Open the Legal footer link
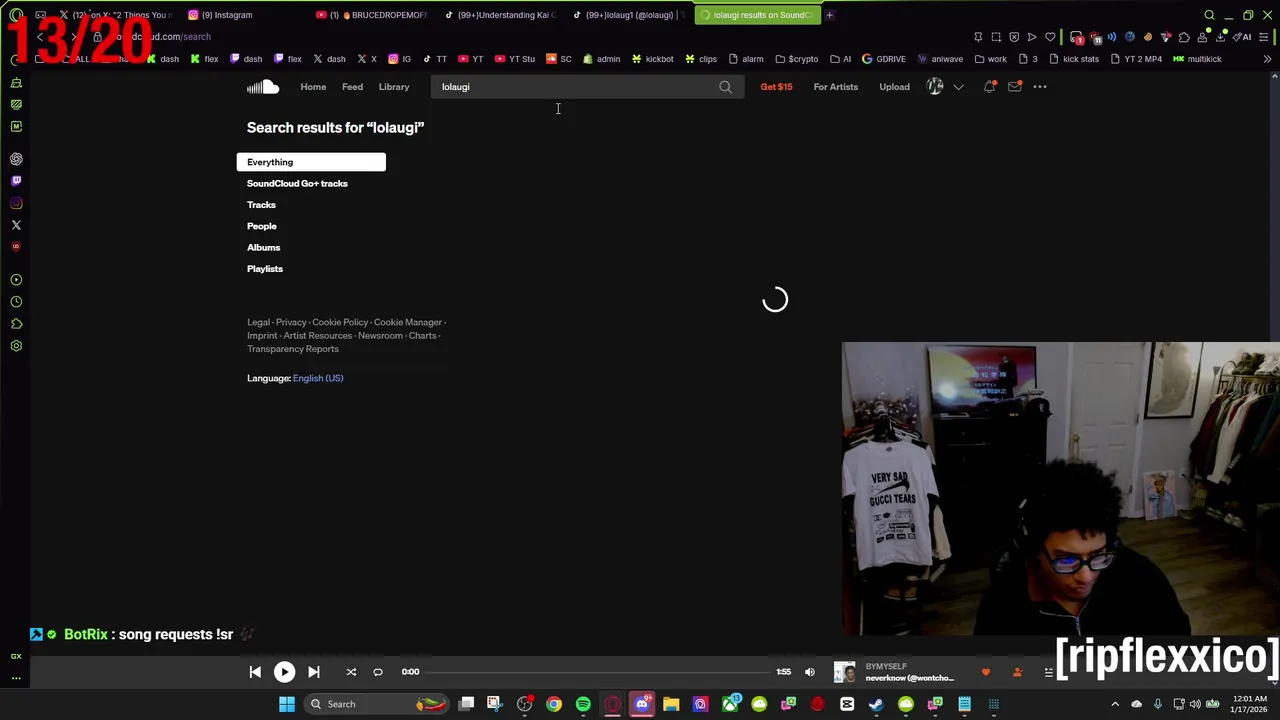 (258, 322)
